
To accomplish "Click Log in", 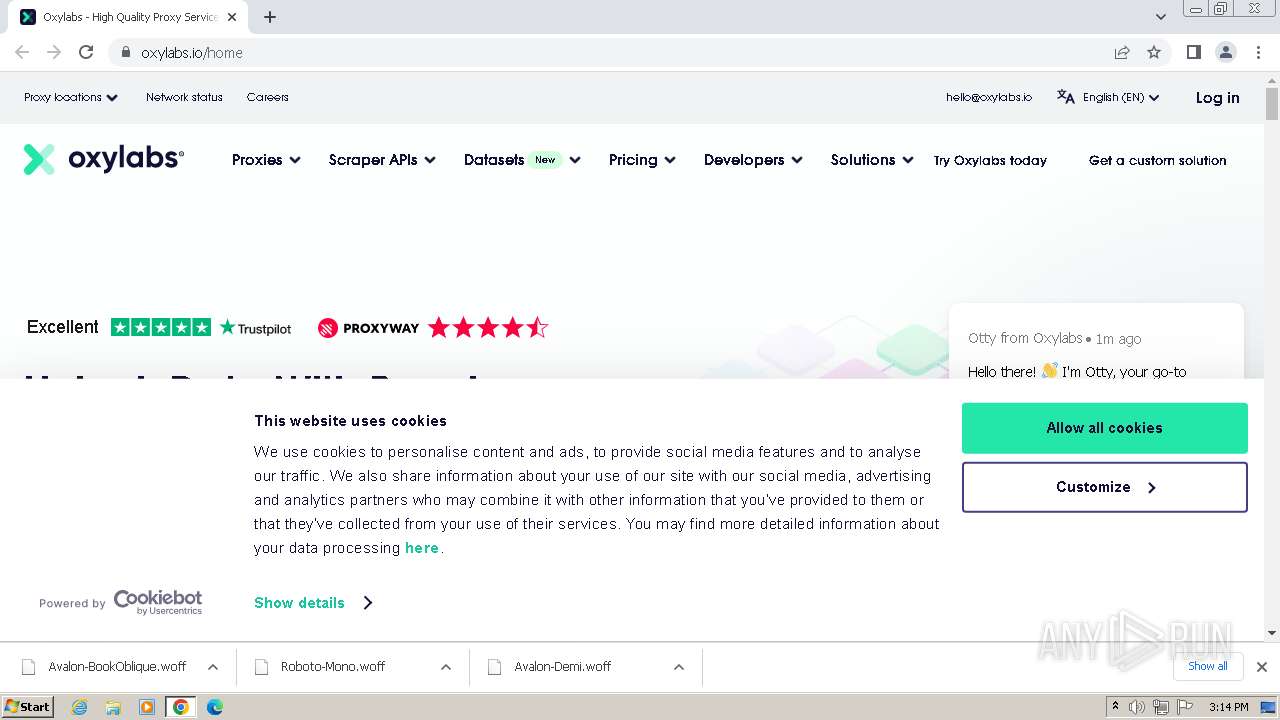I will pyautogui.click(x=1217, y=97).
